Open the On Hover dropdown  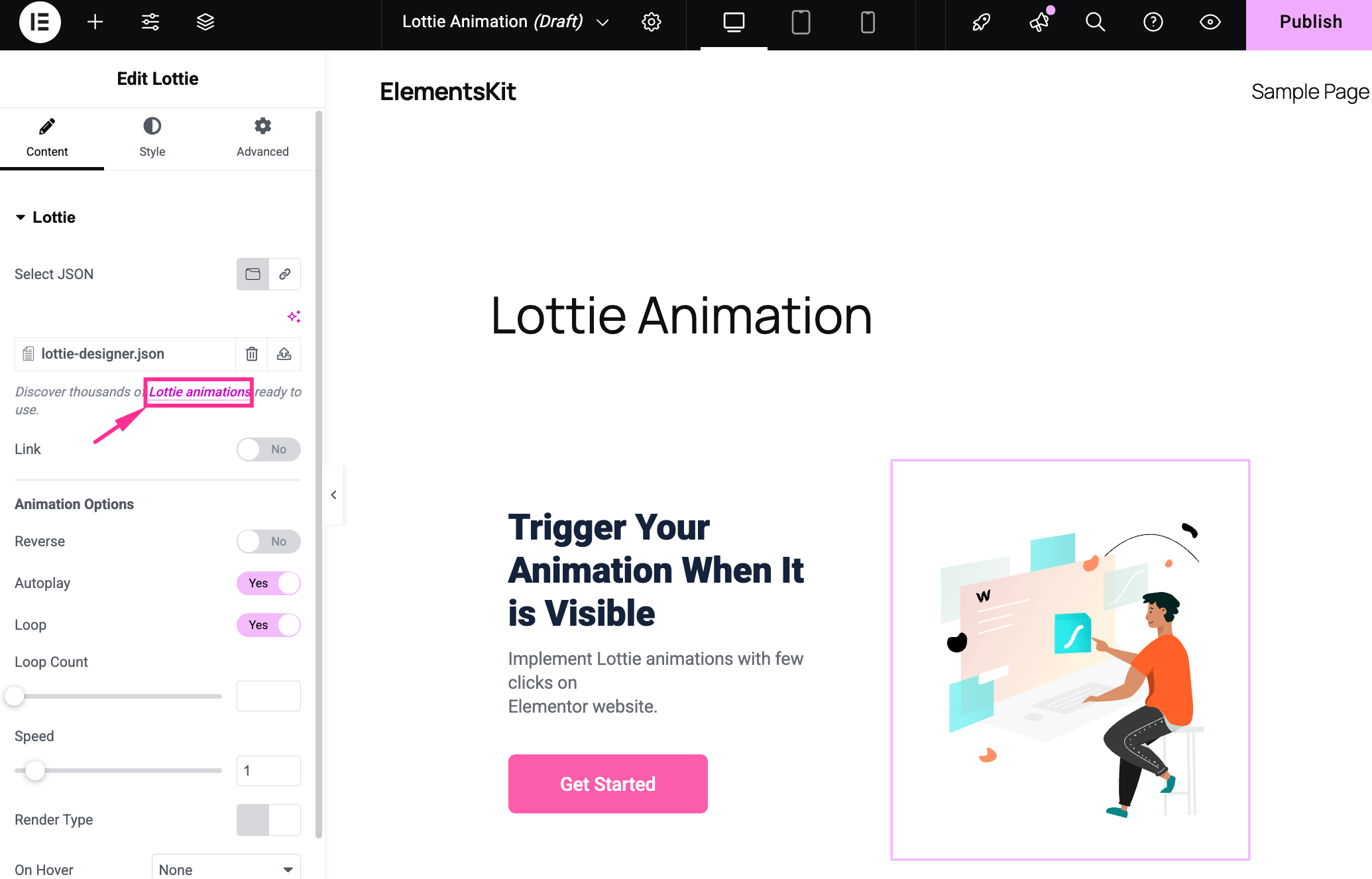coord(225,868)
